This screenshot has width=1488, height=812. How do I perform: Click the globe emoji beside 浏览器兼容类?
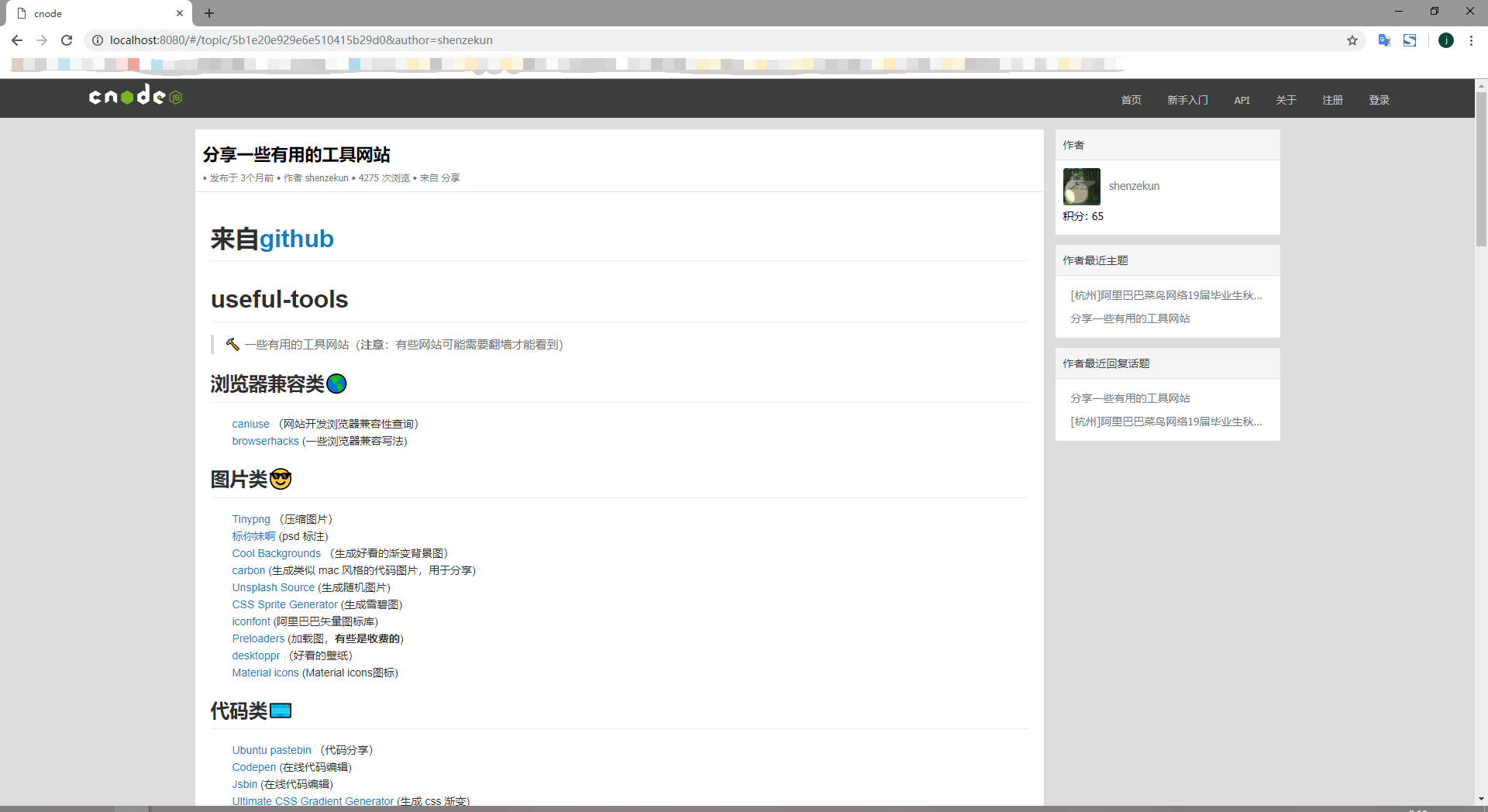[x=336, y=384]
